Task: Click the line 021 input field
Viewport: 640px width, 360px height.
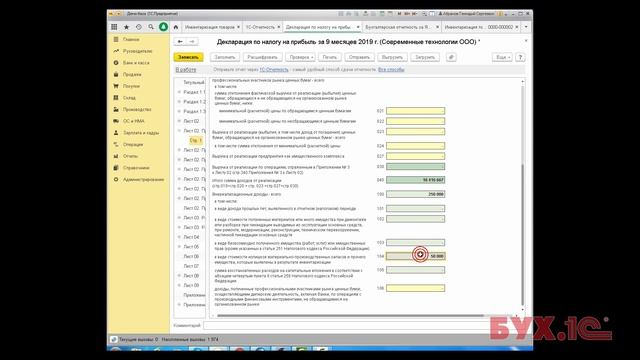Action: pyautogui.click(x=416, y=111)
